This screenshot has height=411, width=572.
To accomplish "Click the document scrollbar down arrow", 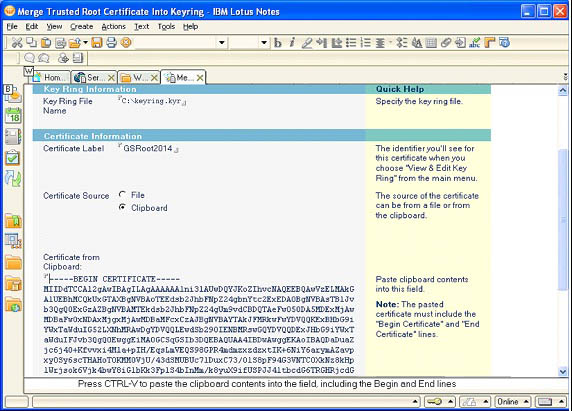I will (x=563, y=372).
